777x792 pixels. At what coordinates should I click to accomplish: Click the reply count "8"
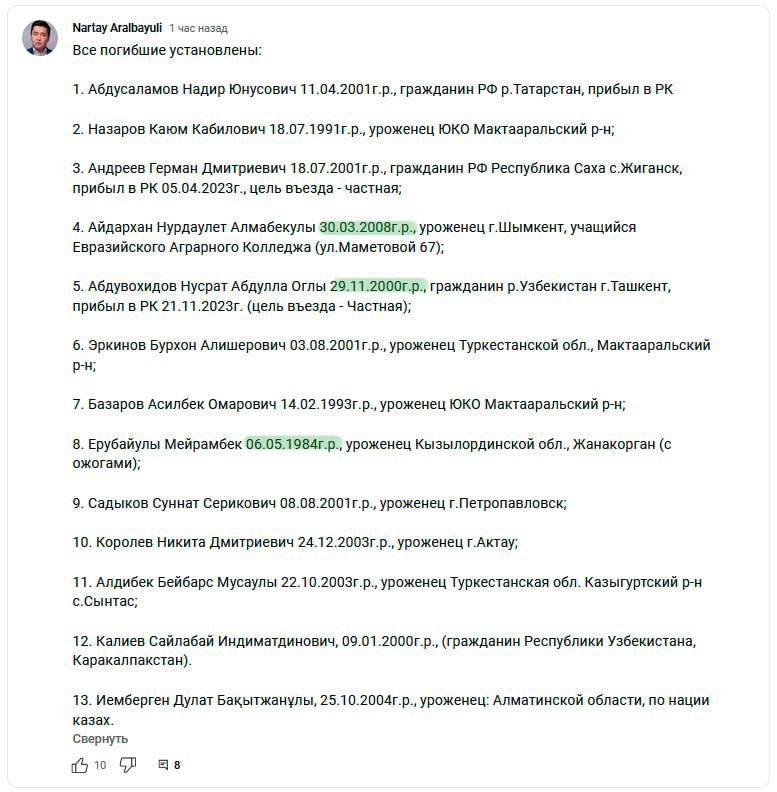click(177, 765)
